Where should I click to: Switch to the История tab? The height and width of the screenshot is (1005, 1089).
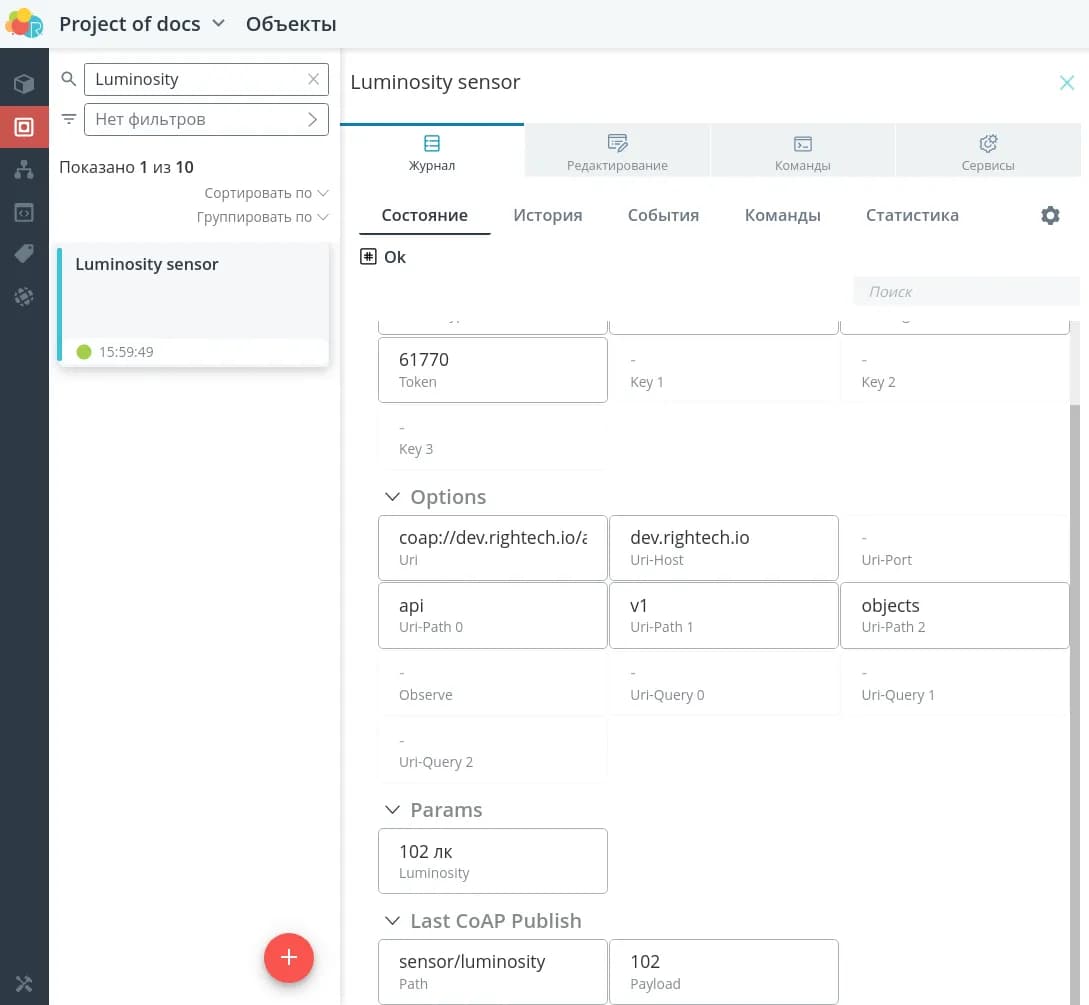(x=547, y=215)
